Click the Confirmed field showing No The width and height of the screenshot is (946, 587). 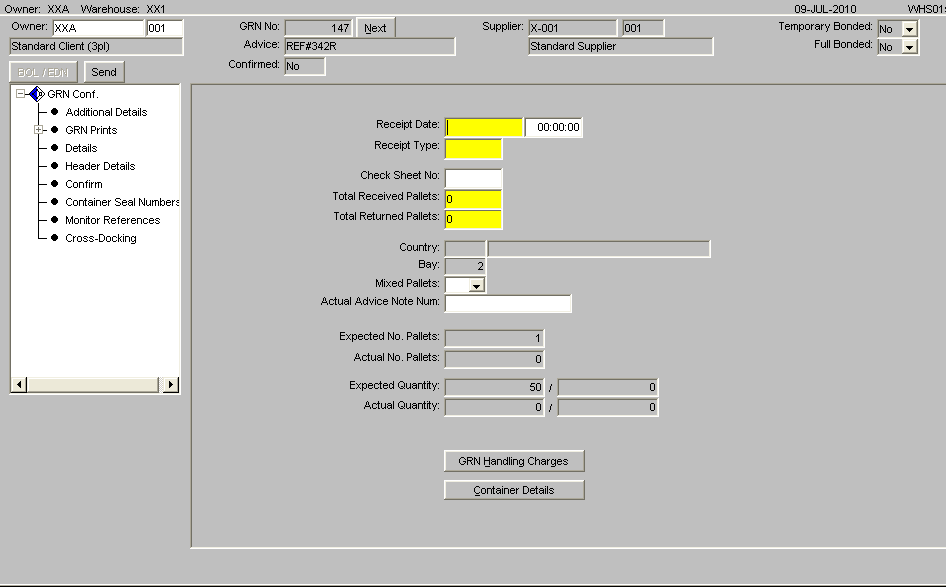pos(305,66)
